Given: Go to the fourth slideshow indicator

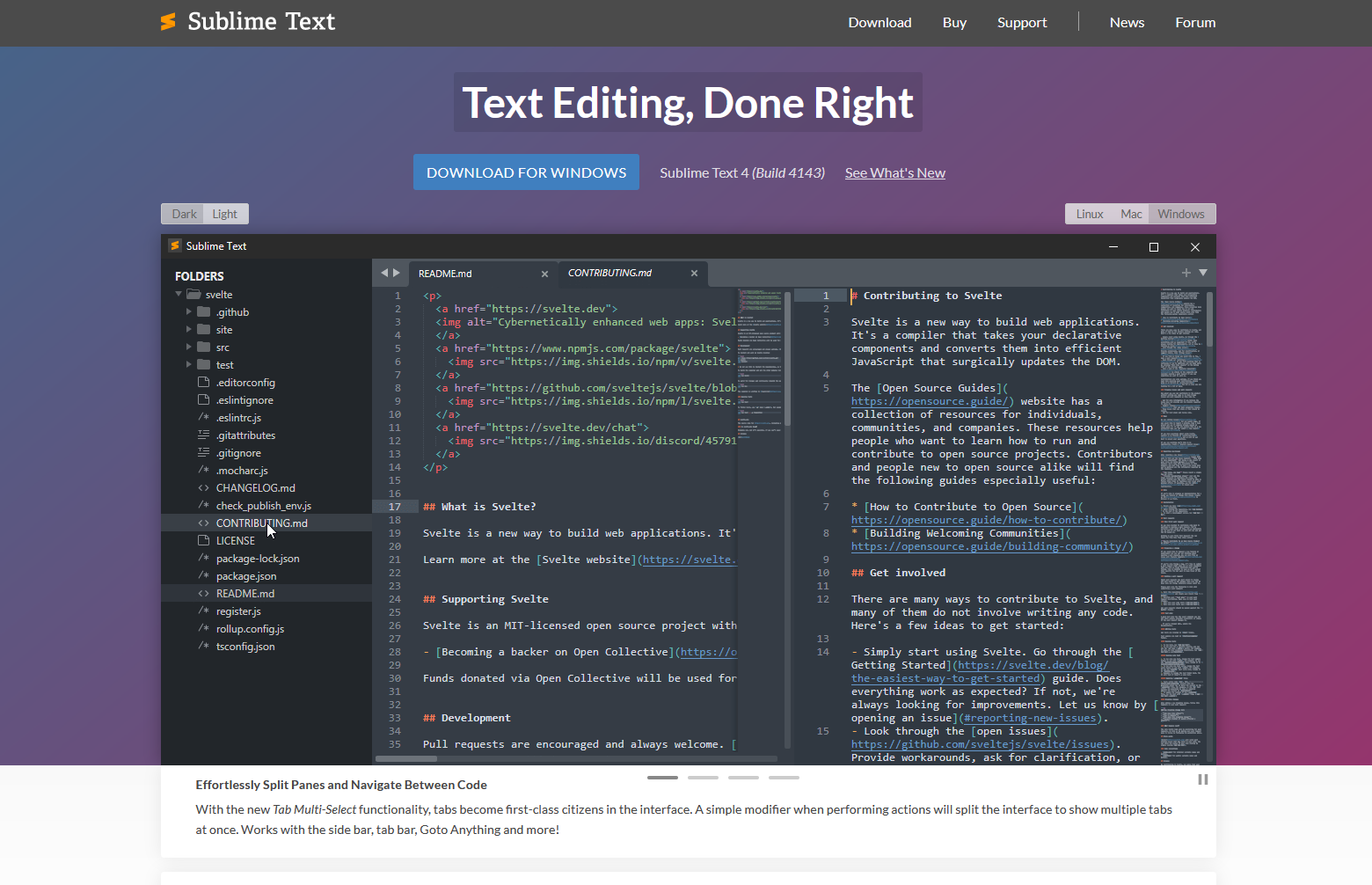Looking at the screenshot, I should tap(784, 778).
